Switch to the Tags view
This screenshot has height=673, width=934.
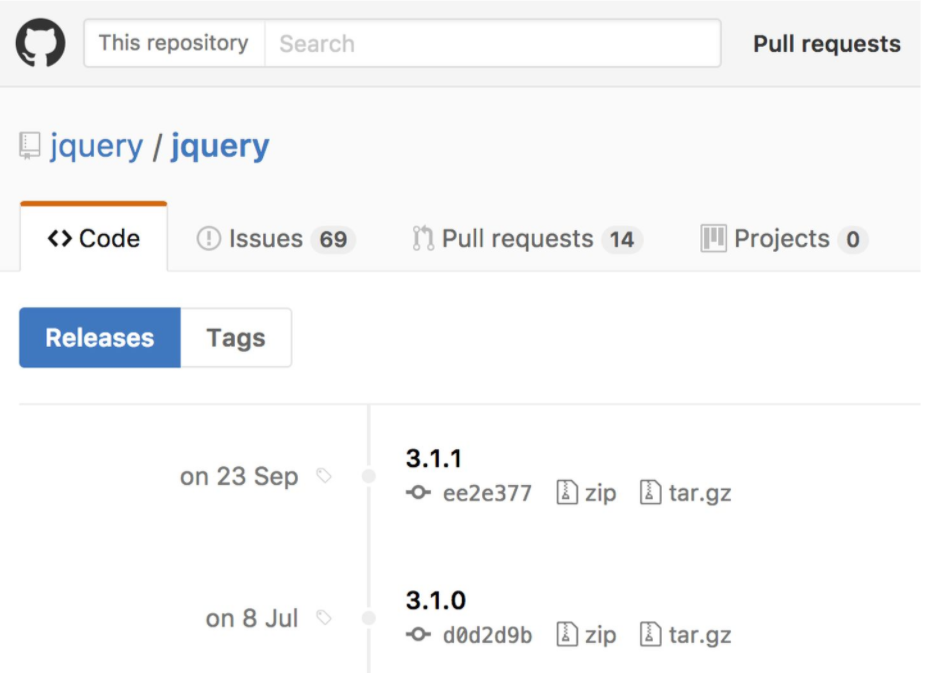(x=236, y=338)
